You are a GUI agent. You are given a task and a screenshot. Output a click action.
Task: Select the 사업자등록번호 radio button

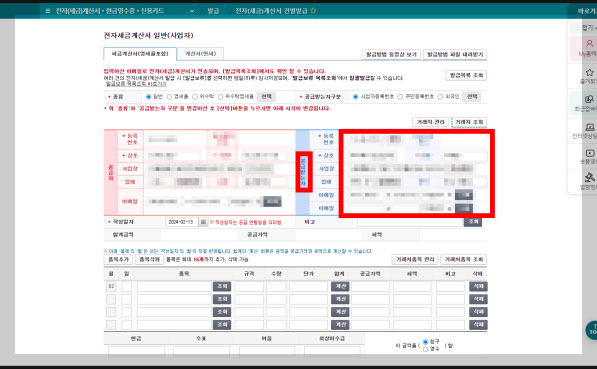coord(356,97)
